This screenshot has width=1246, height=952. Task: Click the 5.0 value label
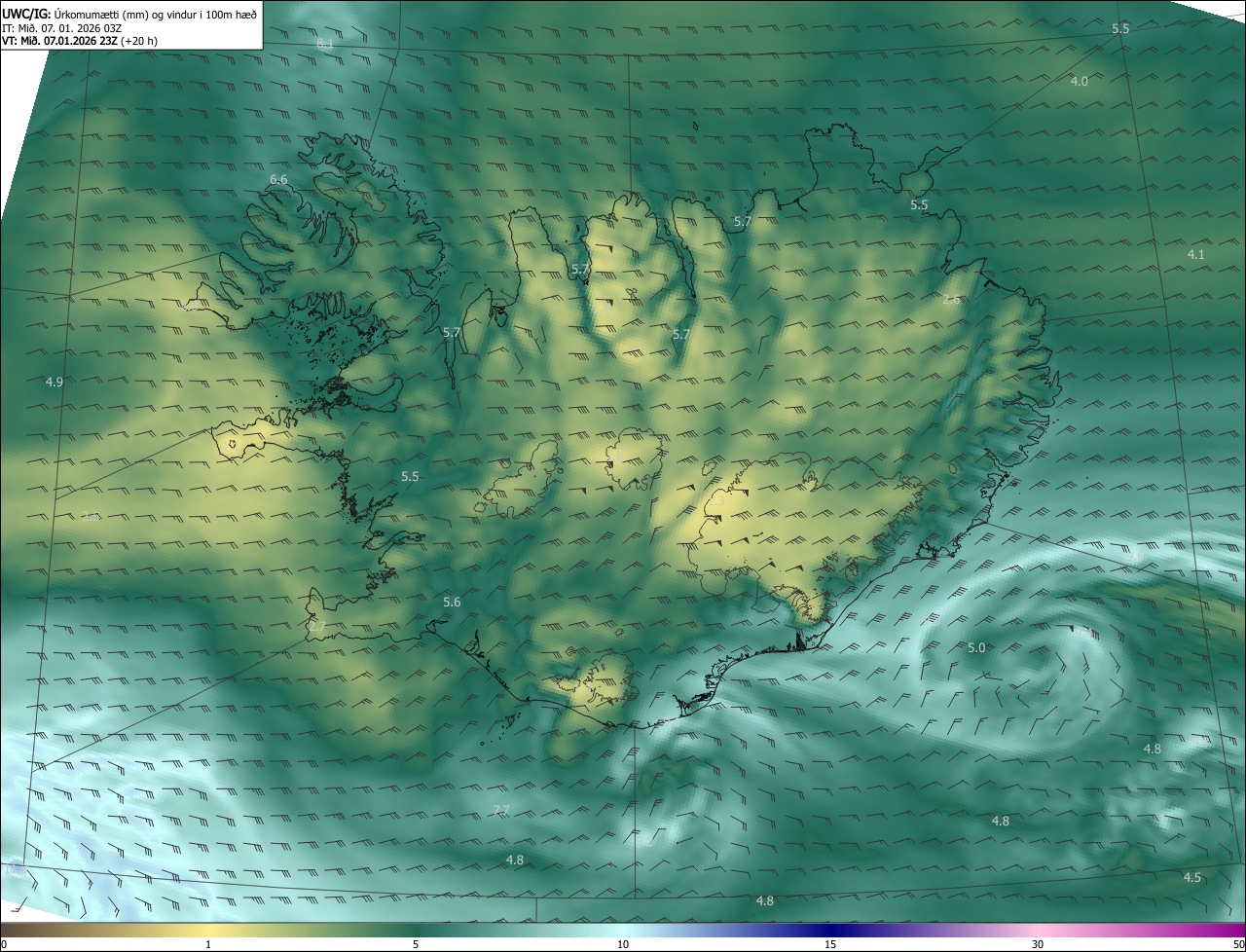(x=976, y=648)
